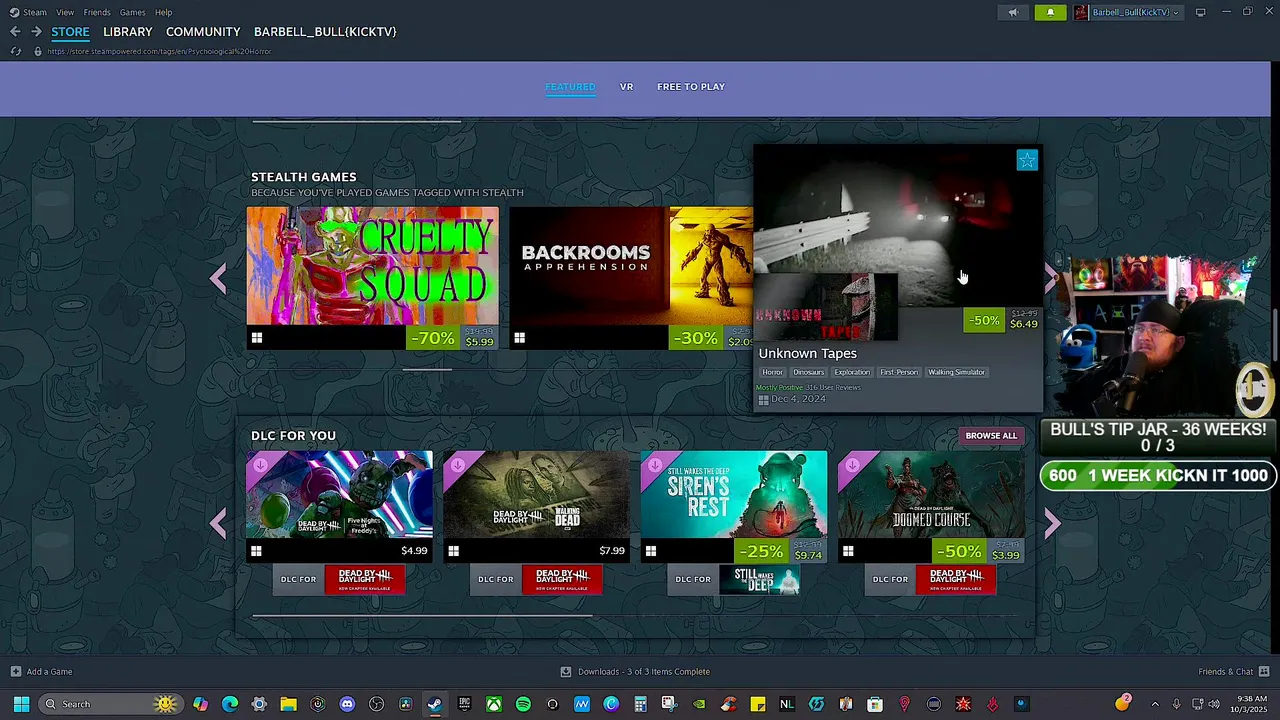Click the Exploration tag
Image resolution: width=1280 pixels, height=720 pixels.
click(852, 372)
